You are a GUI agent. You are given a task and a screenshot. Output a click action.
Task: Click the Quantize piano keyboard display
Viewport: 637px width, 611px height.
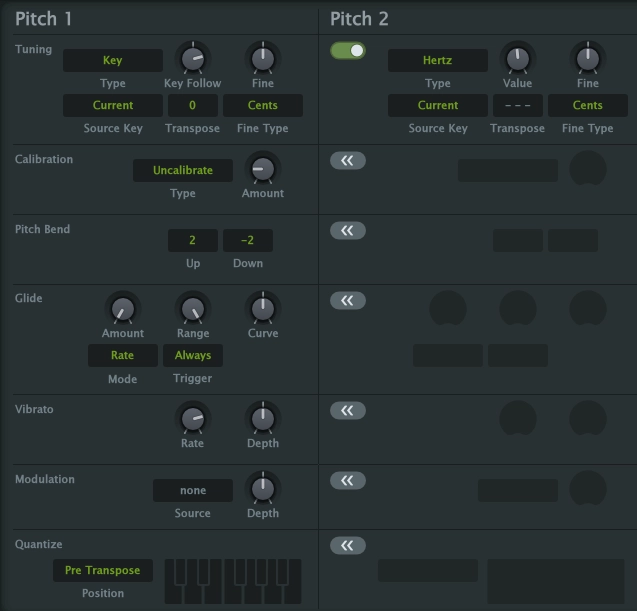[233, 580]
